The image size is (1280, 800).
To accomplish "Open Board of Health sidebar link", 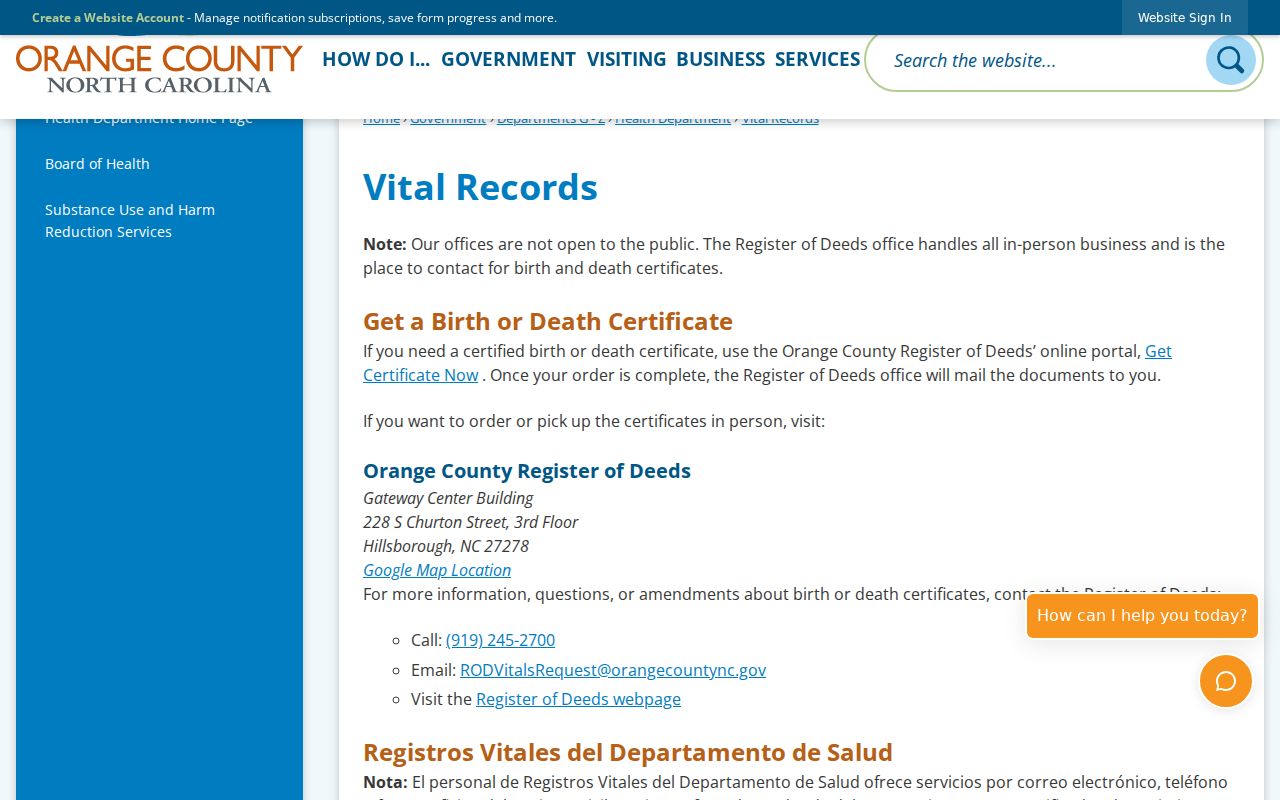I will (97, 164).
